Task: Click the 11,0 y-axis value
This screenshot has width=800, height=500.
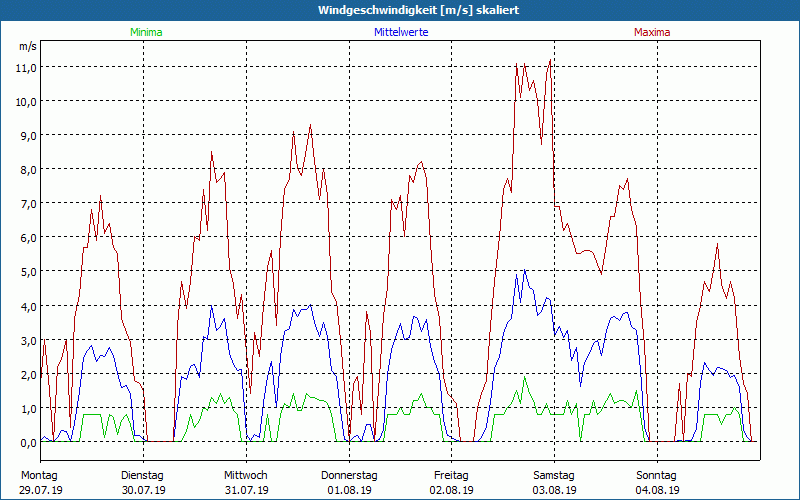Action: (x=27, y=67)
